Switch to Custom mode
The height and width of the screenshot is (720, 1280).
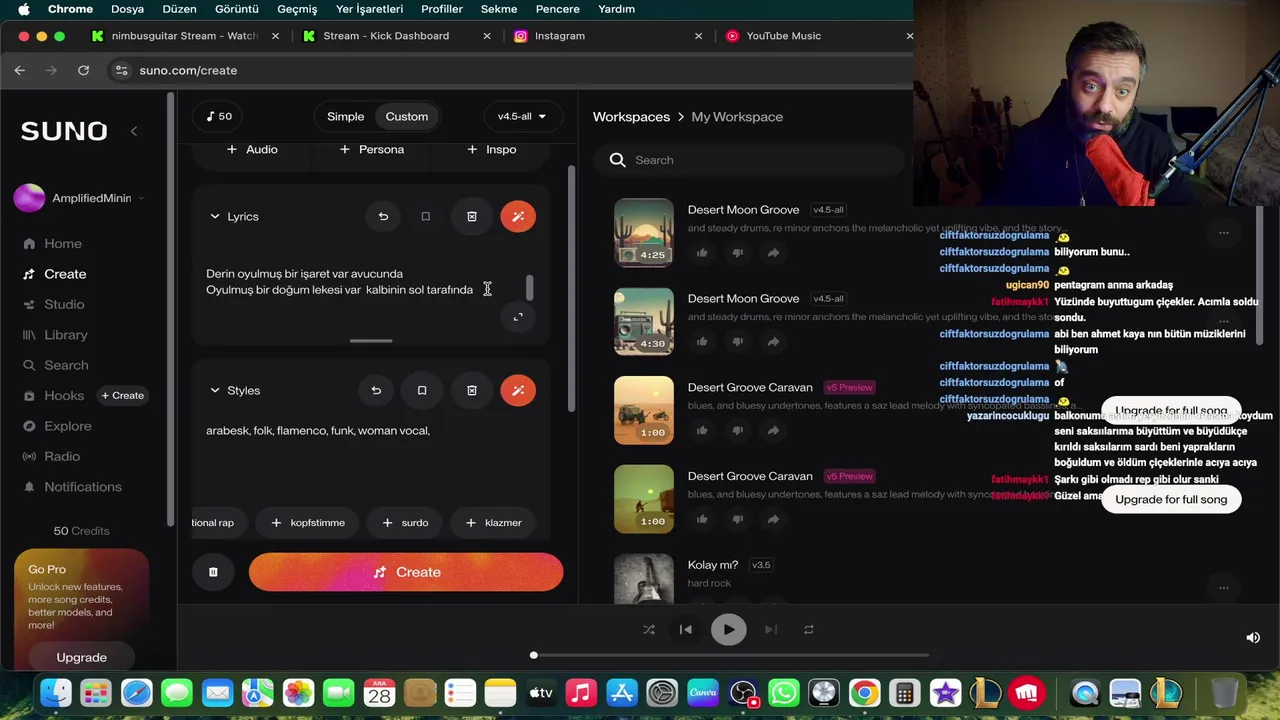407,116
